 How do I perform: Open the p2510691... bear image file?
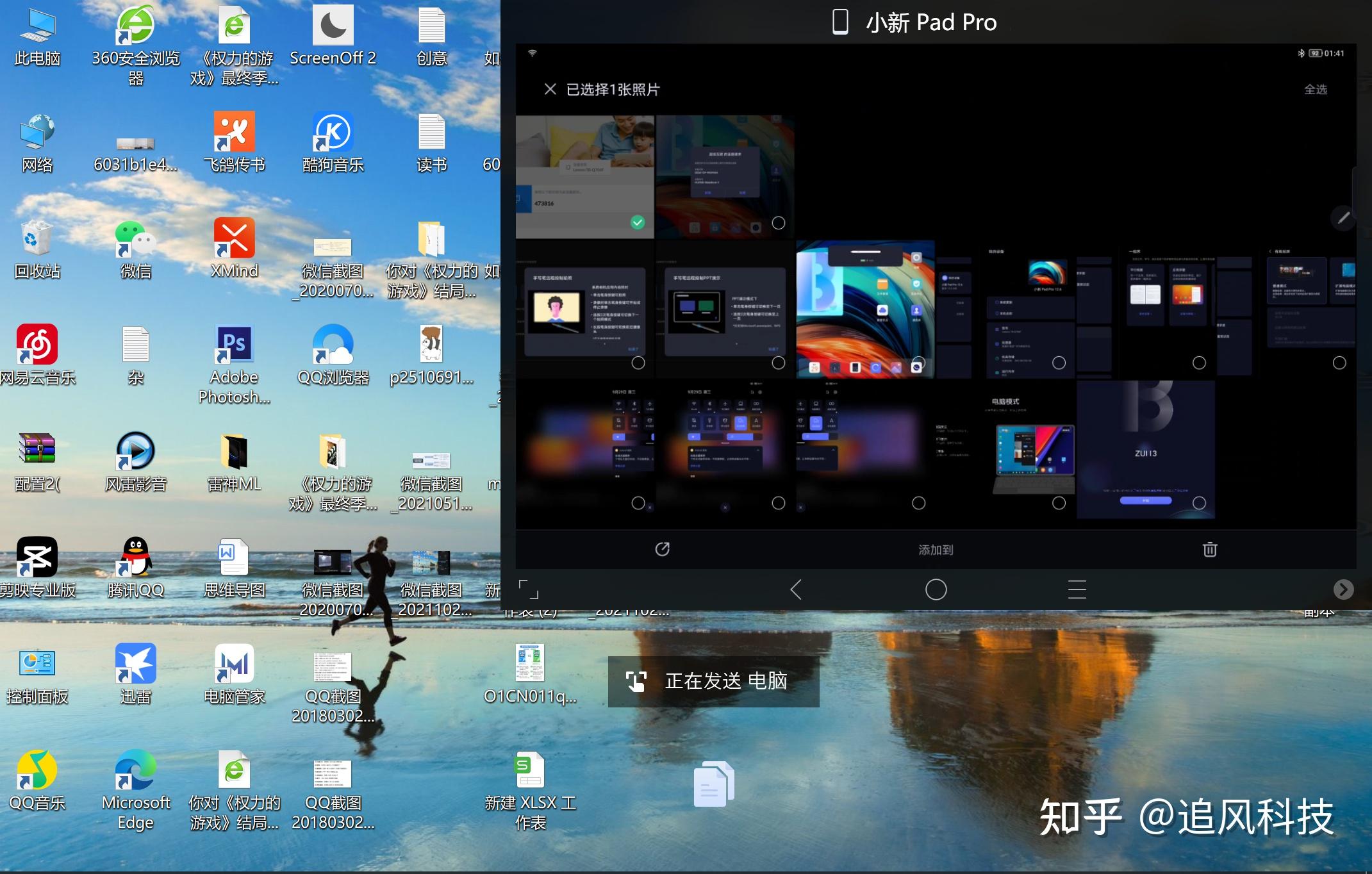tap(431, 354)
